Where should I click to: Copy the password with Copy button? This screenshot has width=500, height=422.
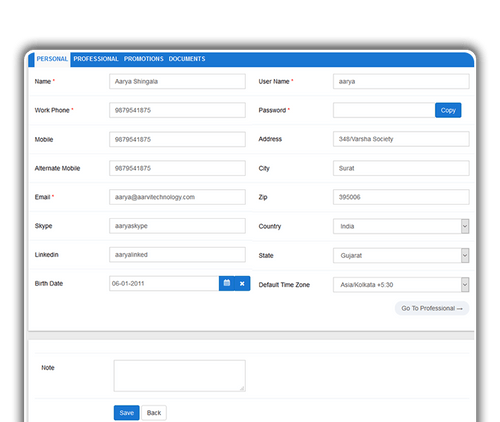tap(448, 110)
